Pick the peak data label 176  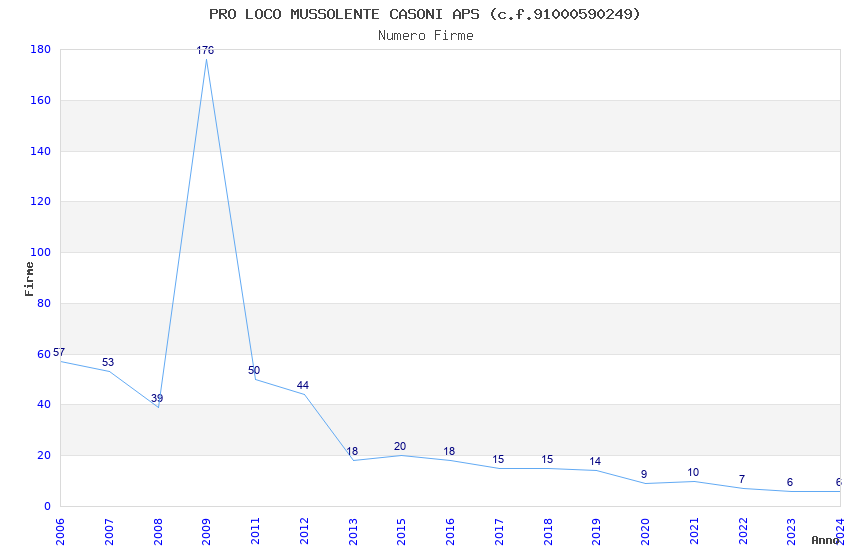click(x=205, y=50)
